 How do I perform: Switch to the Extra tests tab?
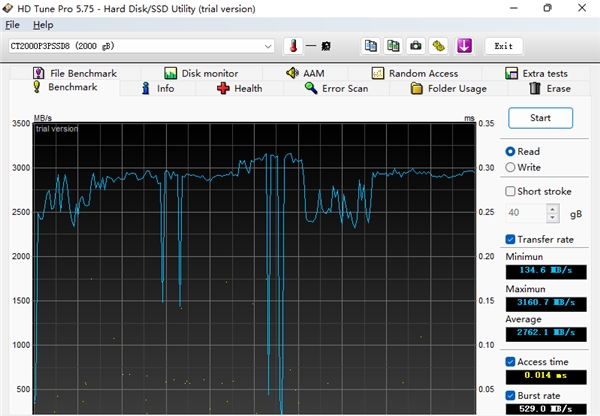[x=536, y=73]
